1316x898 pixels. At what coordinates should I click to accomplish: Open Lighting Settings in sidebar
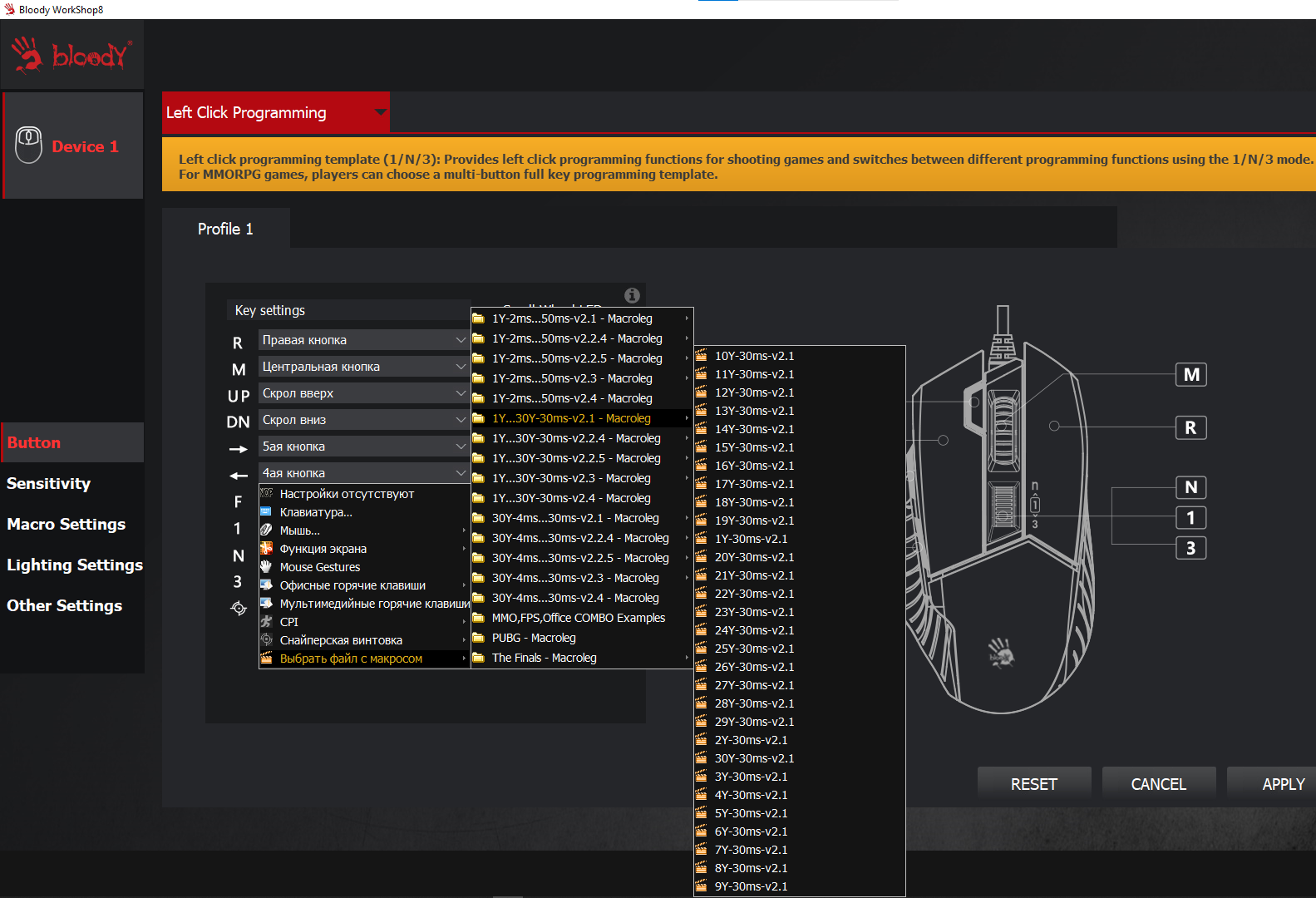pos(75,565)
